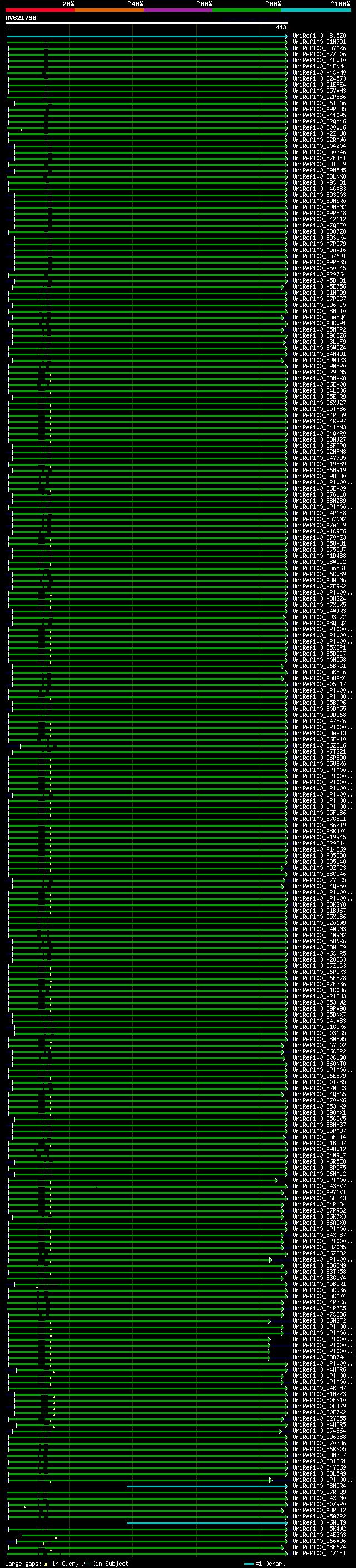Open hit UniRef100_A8MQR4

click(x=319, y=1486)
